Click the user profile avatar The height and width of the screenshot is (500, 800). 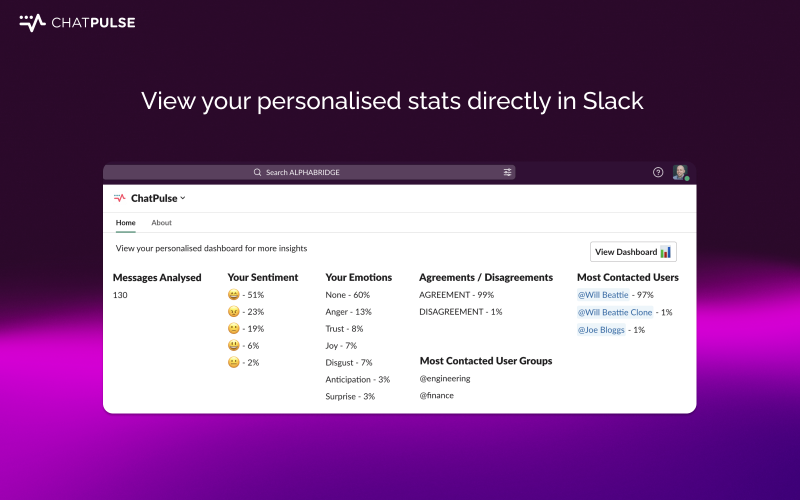click(680, 172)
